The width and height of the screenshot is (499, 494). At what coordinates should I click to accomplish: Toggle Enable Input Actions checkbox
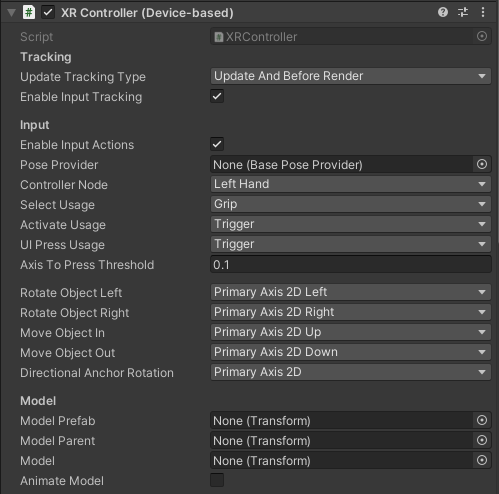(217, 144)
